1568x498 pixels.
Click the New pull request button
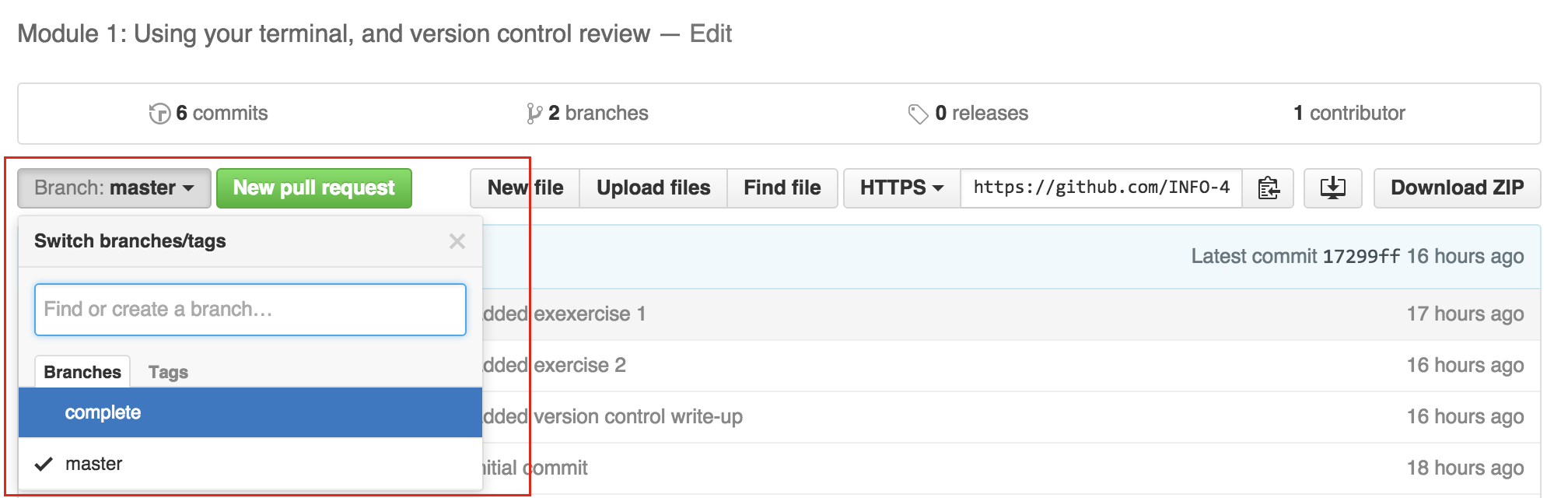pos(314,188)
